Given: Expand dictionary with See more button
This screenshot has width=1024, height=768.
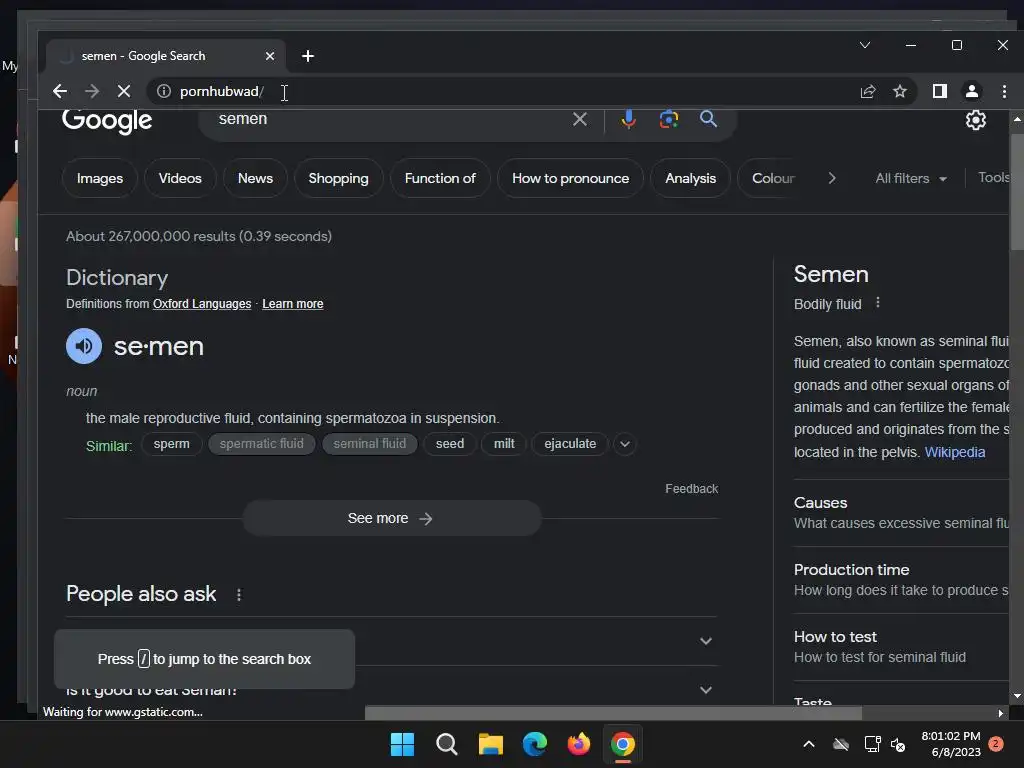Looking at the screenshot, I should tap(392, 519).
